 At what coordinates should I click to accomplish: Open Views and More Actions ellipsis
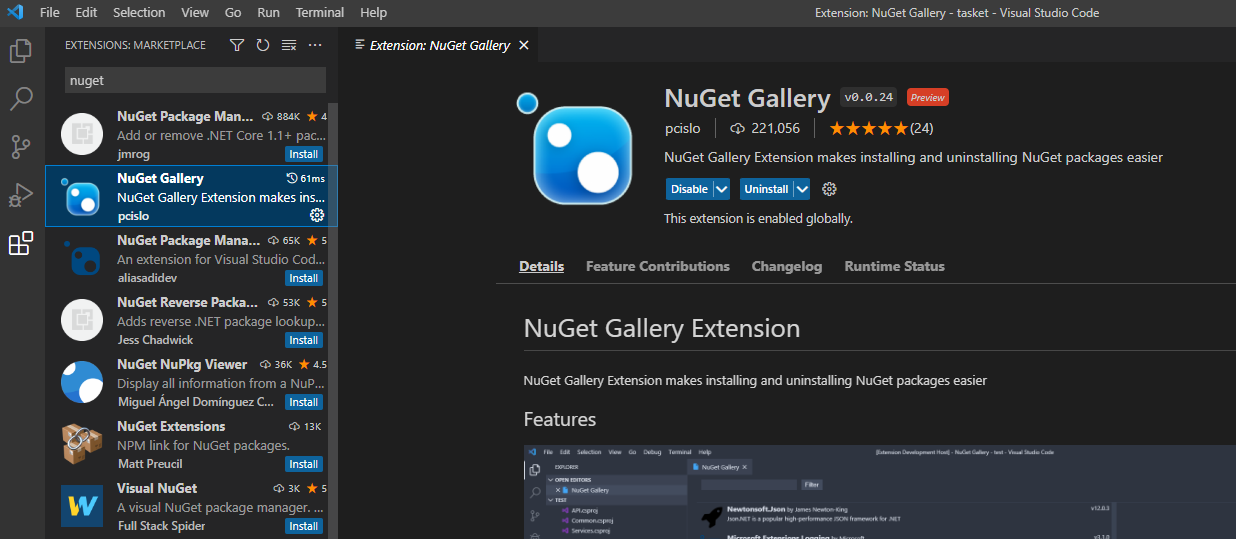[315, 45]
